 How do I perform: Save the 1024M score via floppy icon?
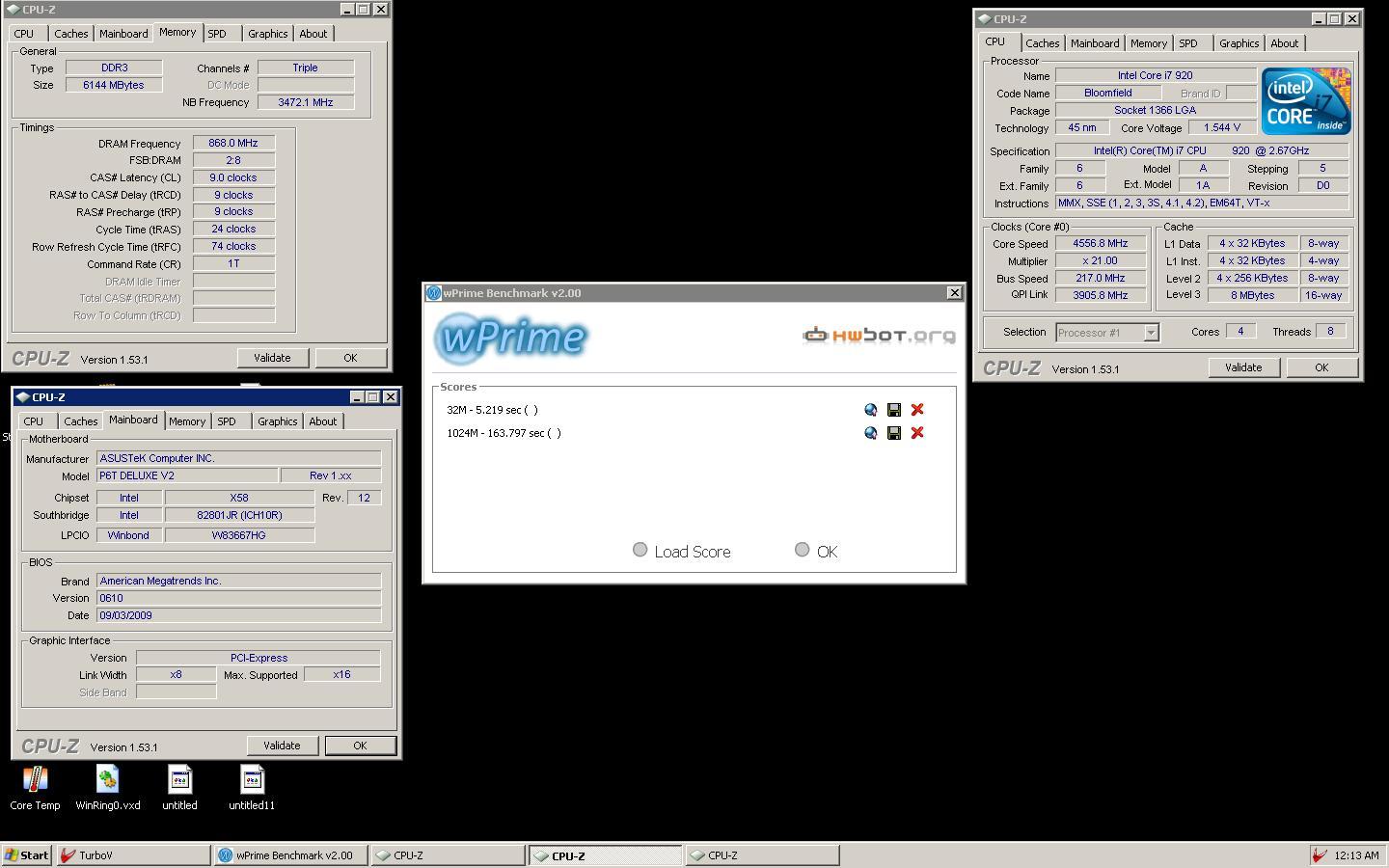[x=894, y=433]
